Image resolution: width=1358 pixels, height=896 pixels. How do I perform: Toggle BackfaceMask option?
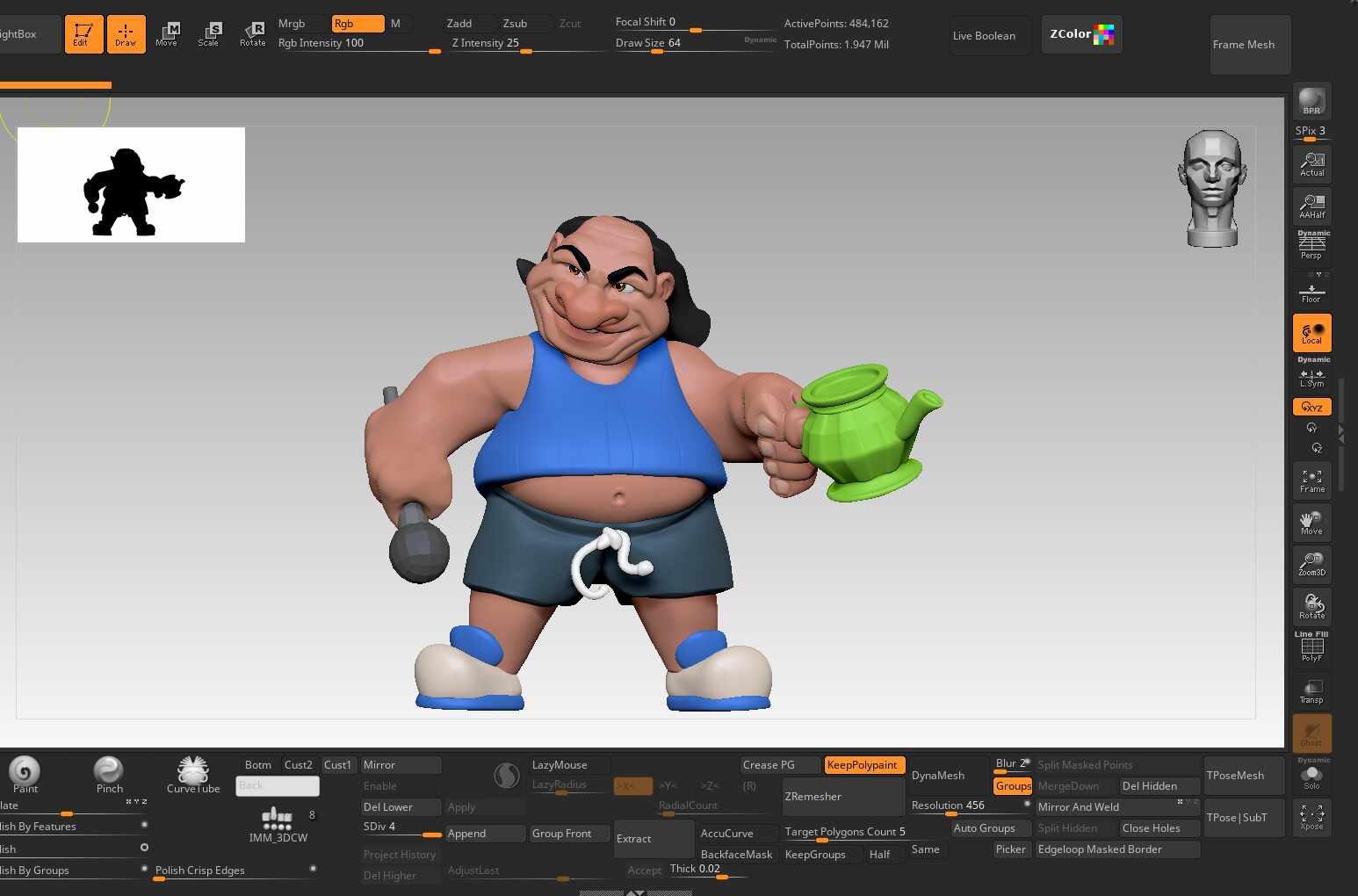pyautogui.click(x=736, y=855)
